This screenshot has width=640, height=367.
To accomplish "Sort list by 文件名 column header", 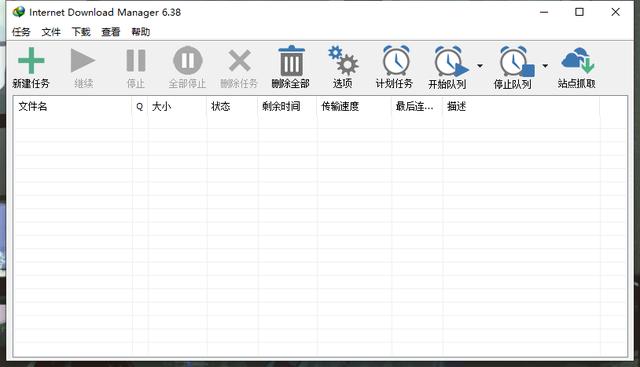I will click(73, 107).
